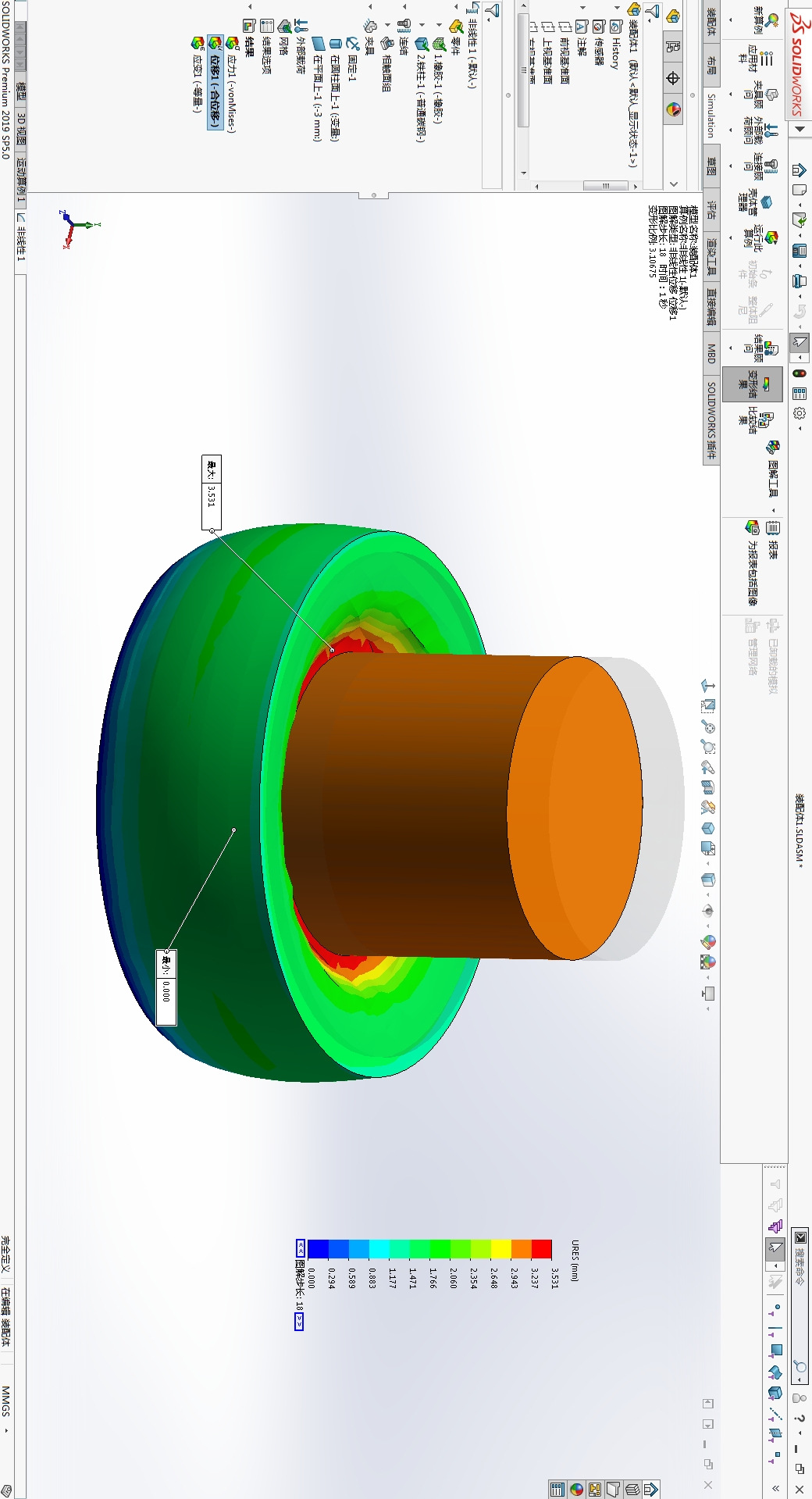Toggle the purple selection filter funnel icon
812x1499 pixels.
click(x=775, y=1226)
